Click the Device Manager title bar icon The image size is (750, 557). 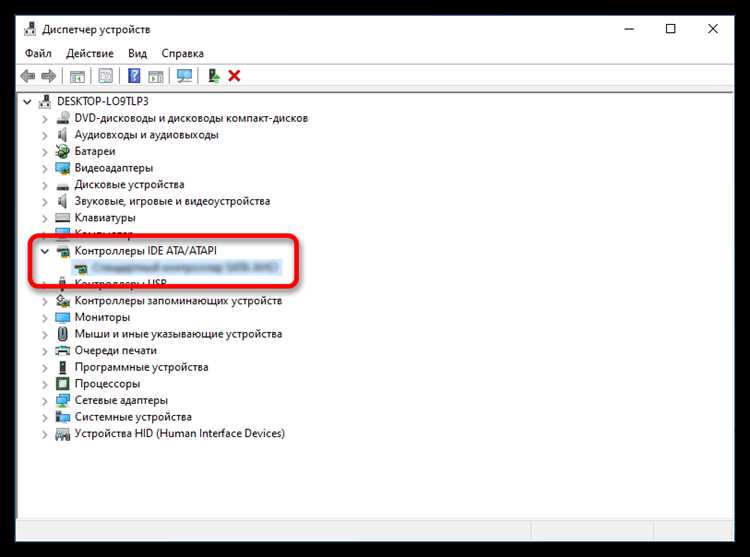coord(30,29)
